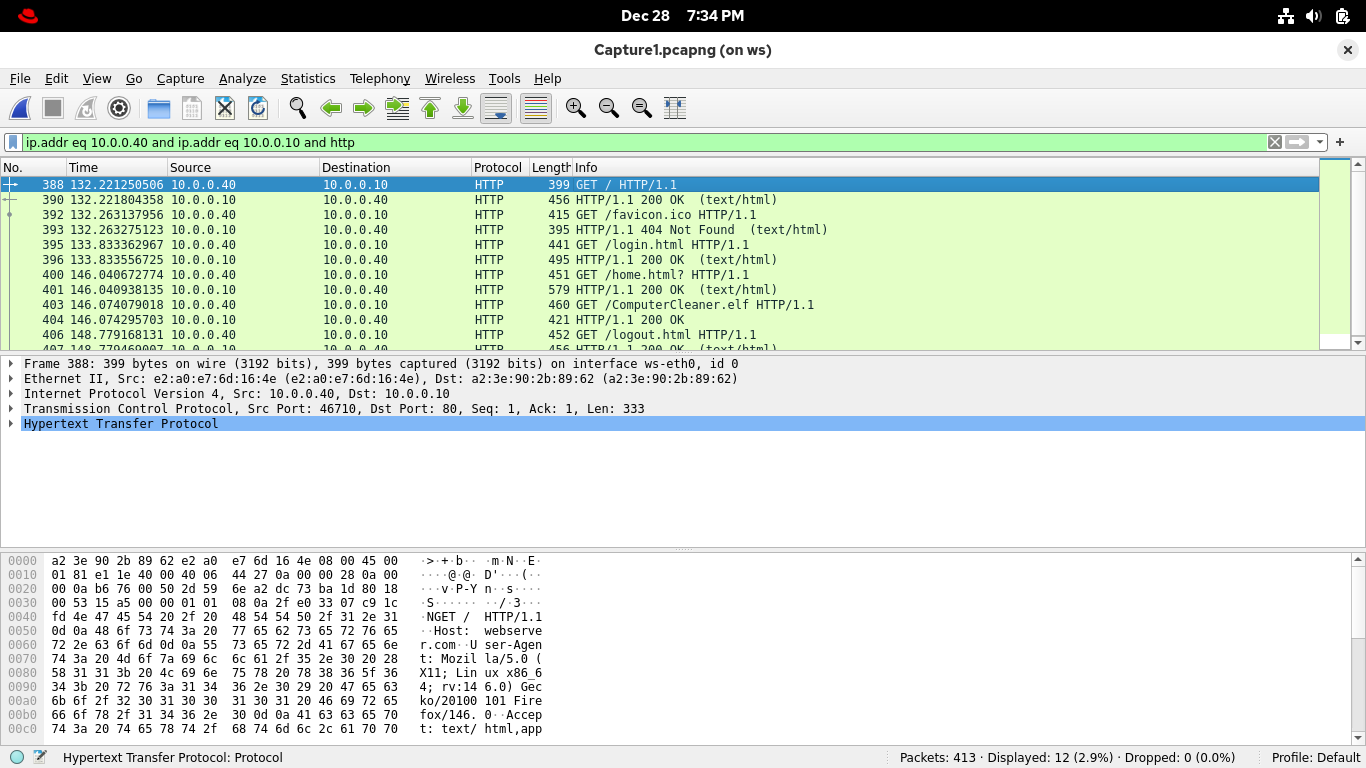Viewport: 1366px width, 768px height.
Task: Toggle auto-scroll during live capture
Action: [x=496, y=108]
